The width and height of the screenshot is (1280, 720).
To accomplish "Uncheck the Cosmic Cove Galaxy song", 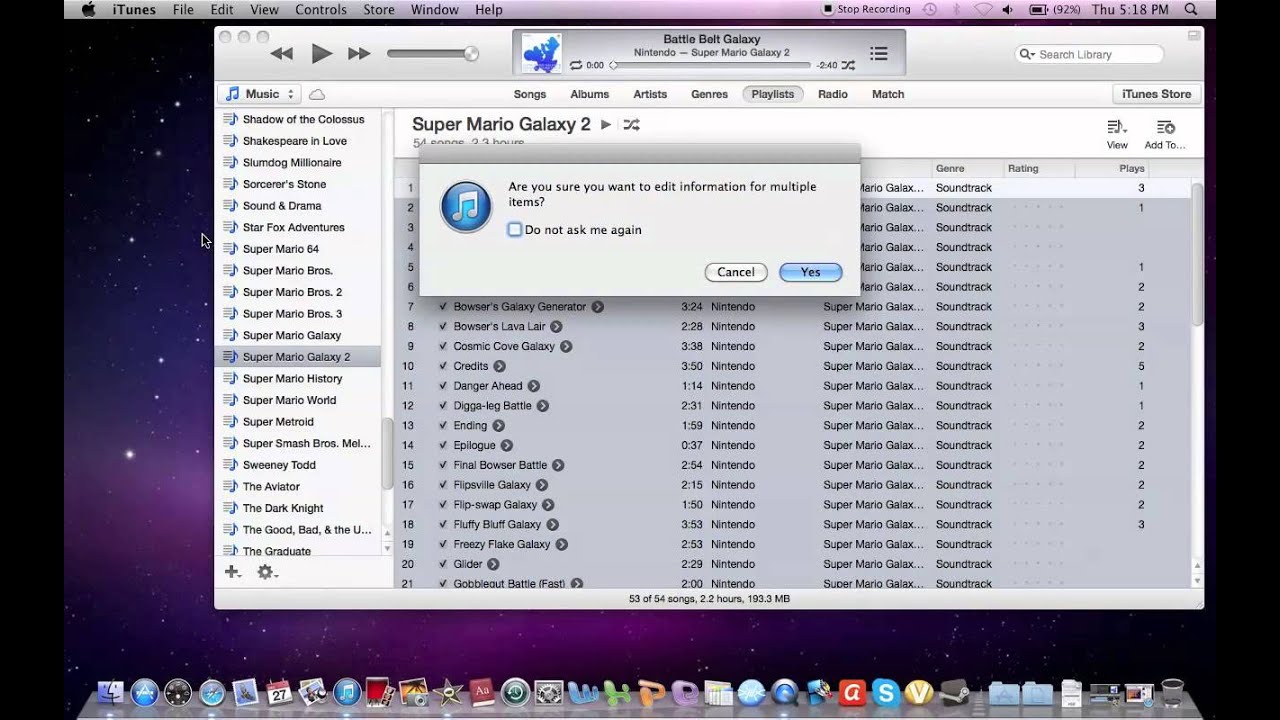I will click(x=443, y=346).
